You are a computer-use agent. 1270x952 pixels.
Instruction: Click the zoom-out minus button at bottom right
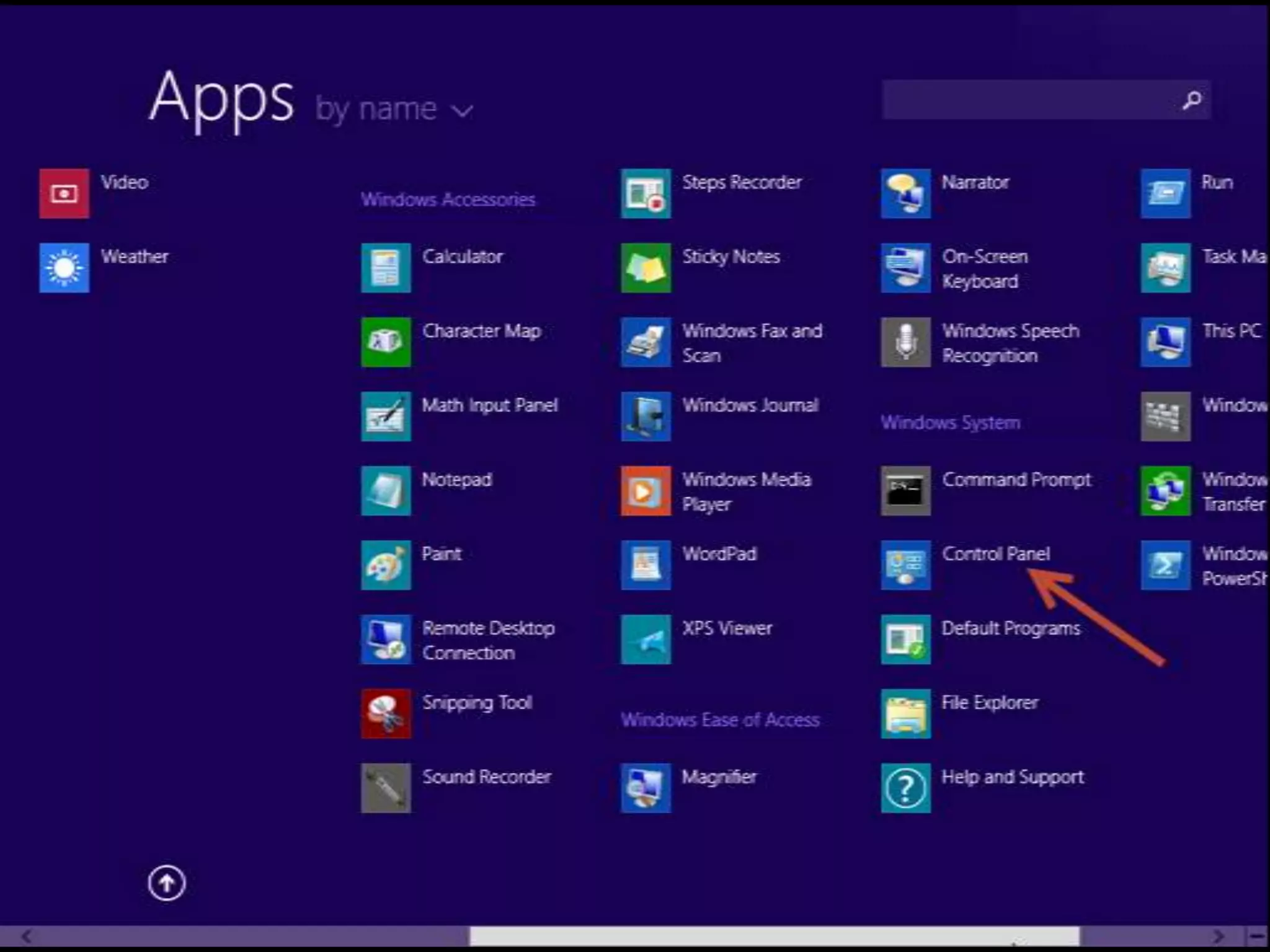tap(1257, 935)
